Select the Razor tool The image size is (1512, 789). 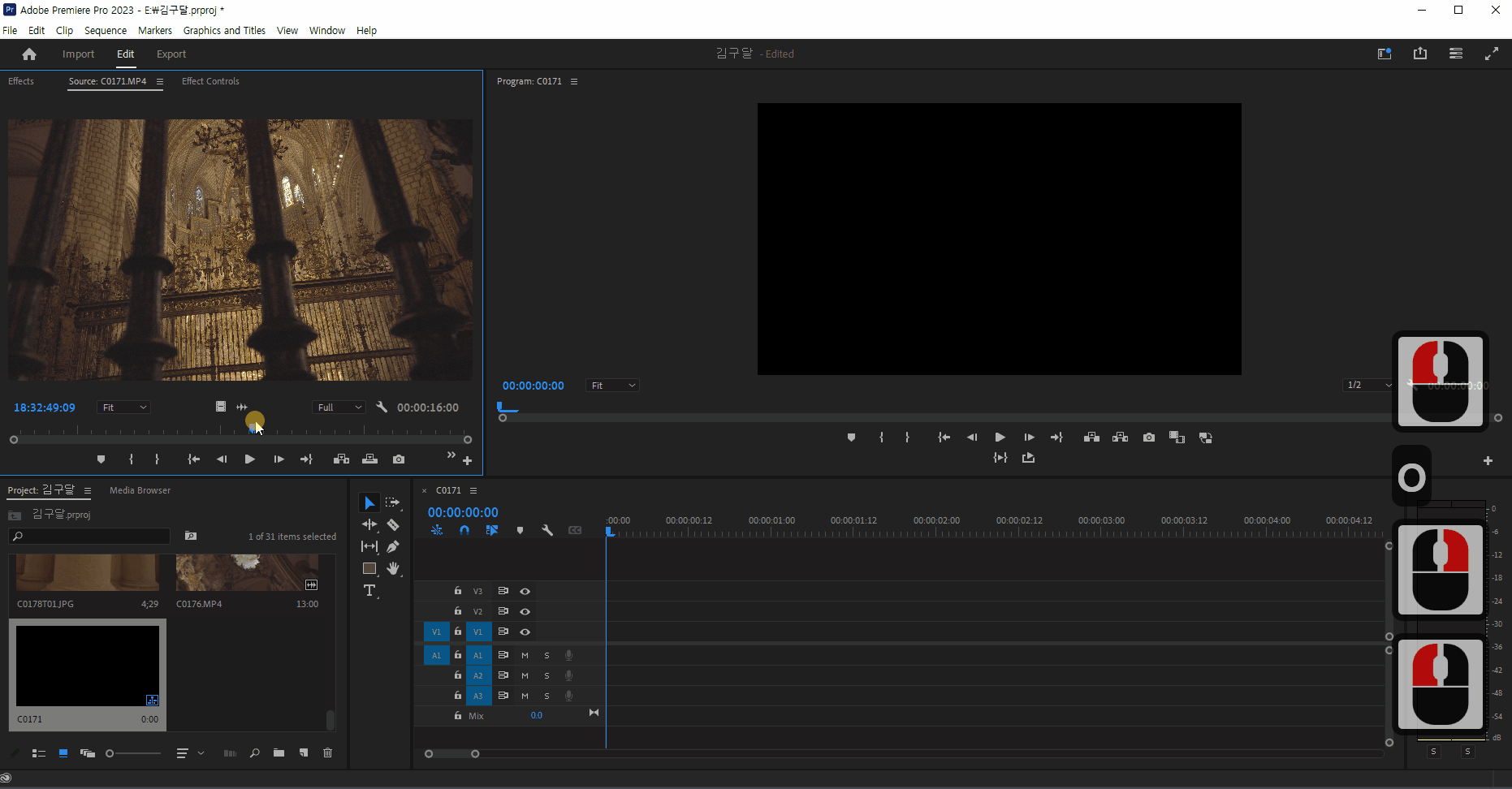point(393,525)
